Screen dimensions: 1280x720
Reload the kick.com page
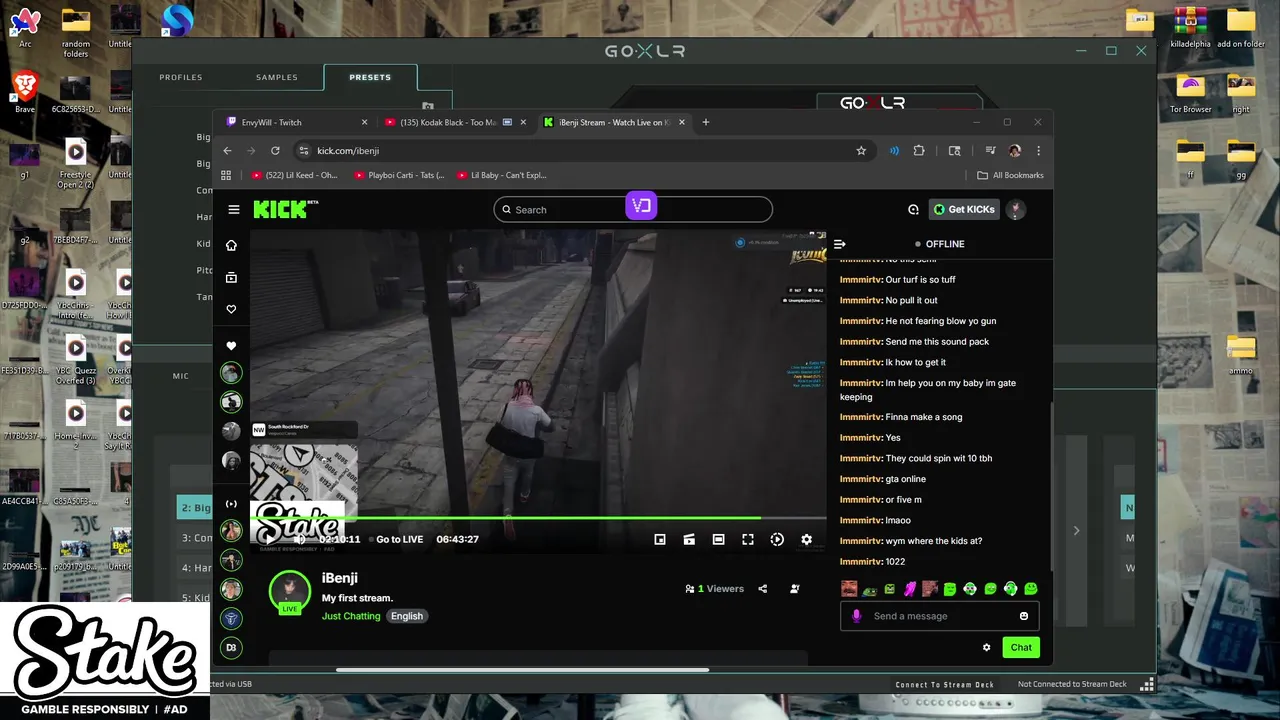coord(275,151)
